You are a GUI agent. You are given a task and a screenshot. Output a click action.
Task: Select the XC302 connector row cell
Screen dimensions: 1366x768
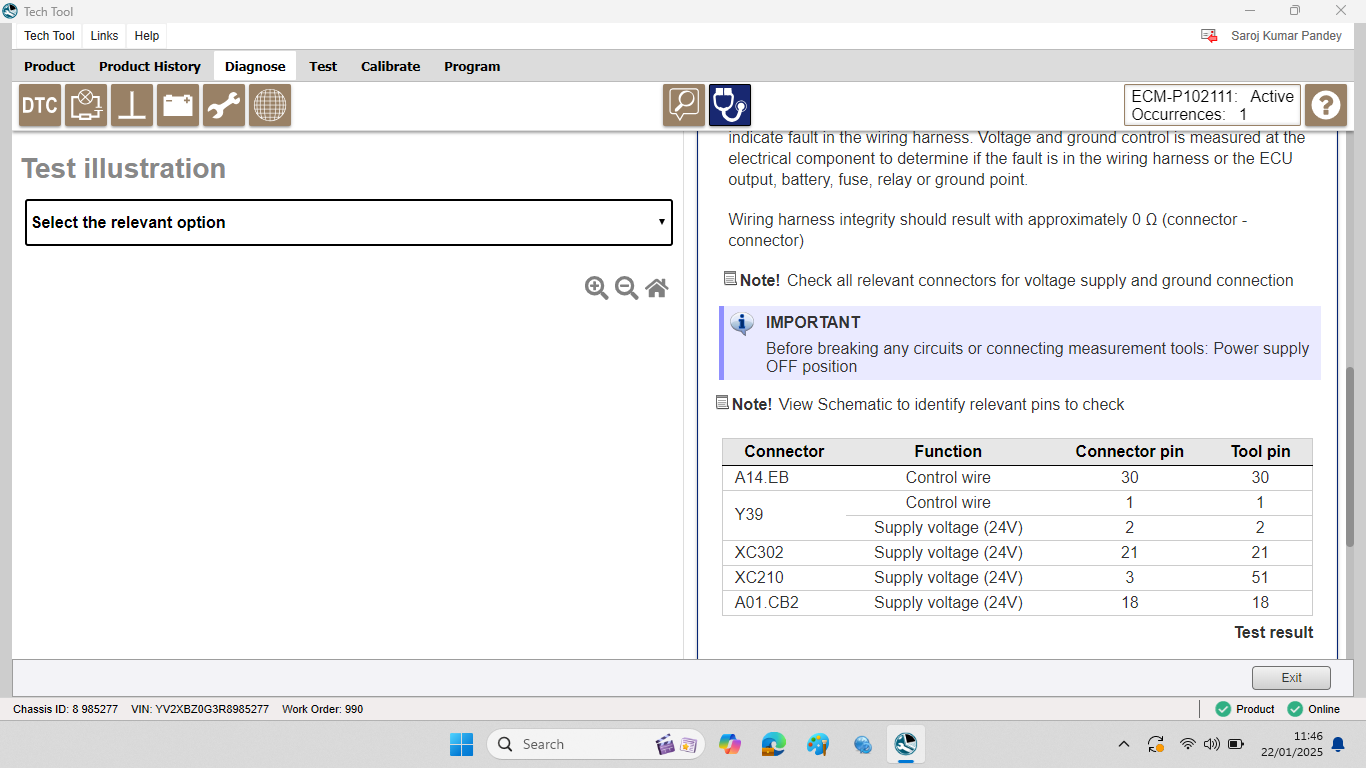785,553
